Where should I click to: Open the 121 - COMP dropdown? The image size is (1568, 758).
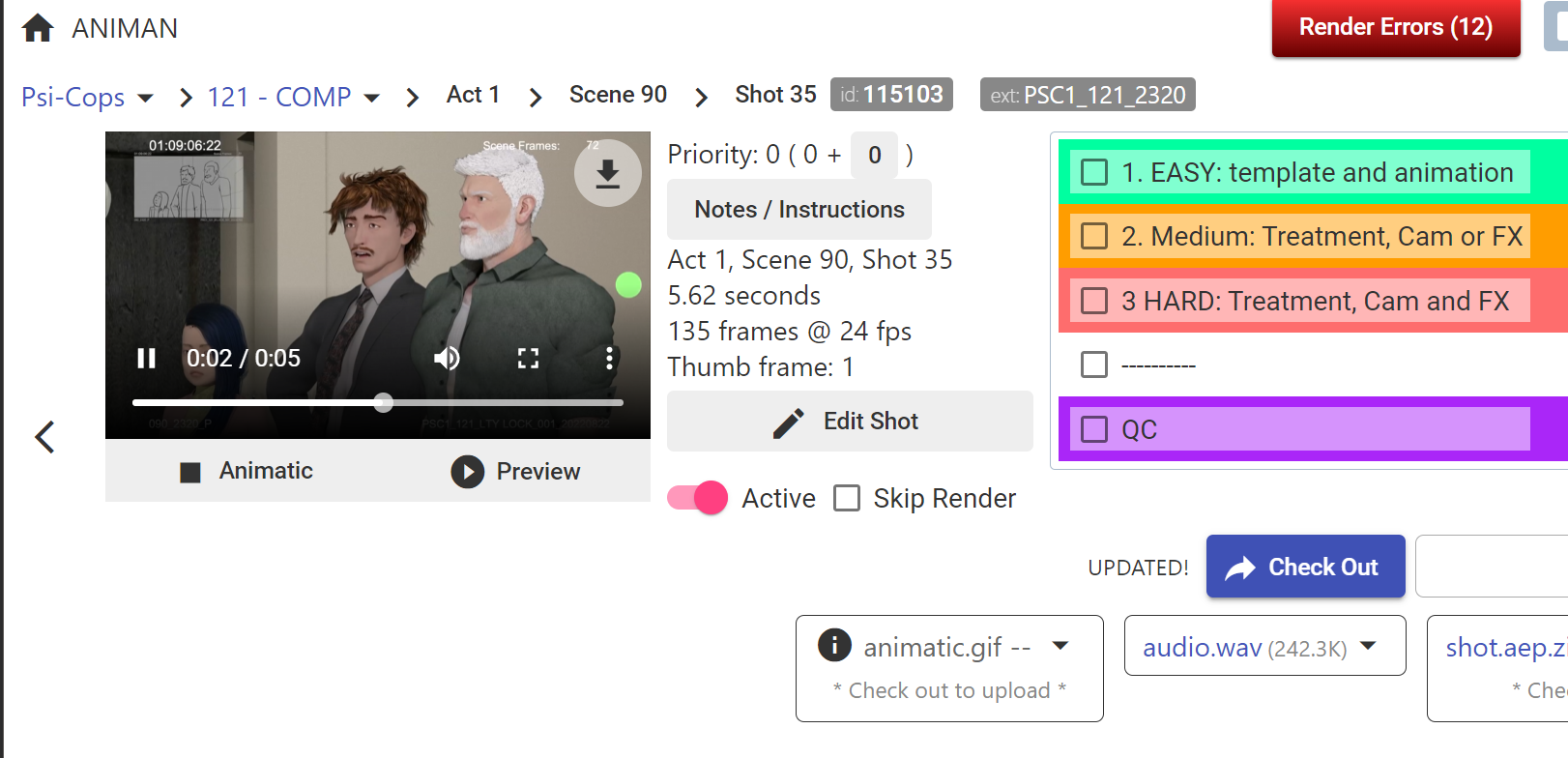pyautogui.click(x=372, y=98)
